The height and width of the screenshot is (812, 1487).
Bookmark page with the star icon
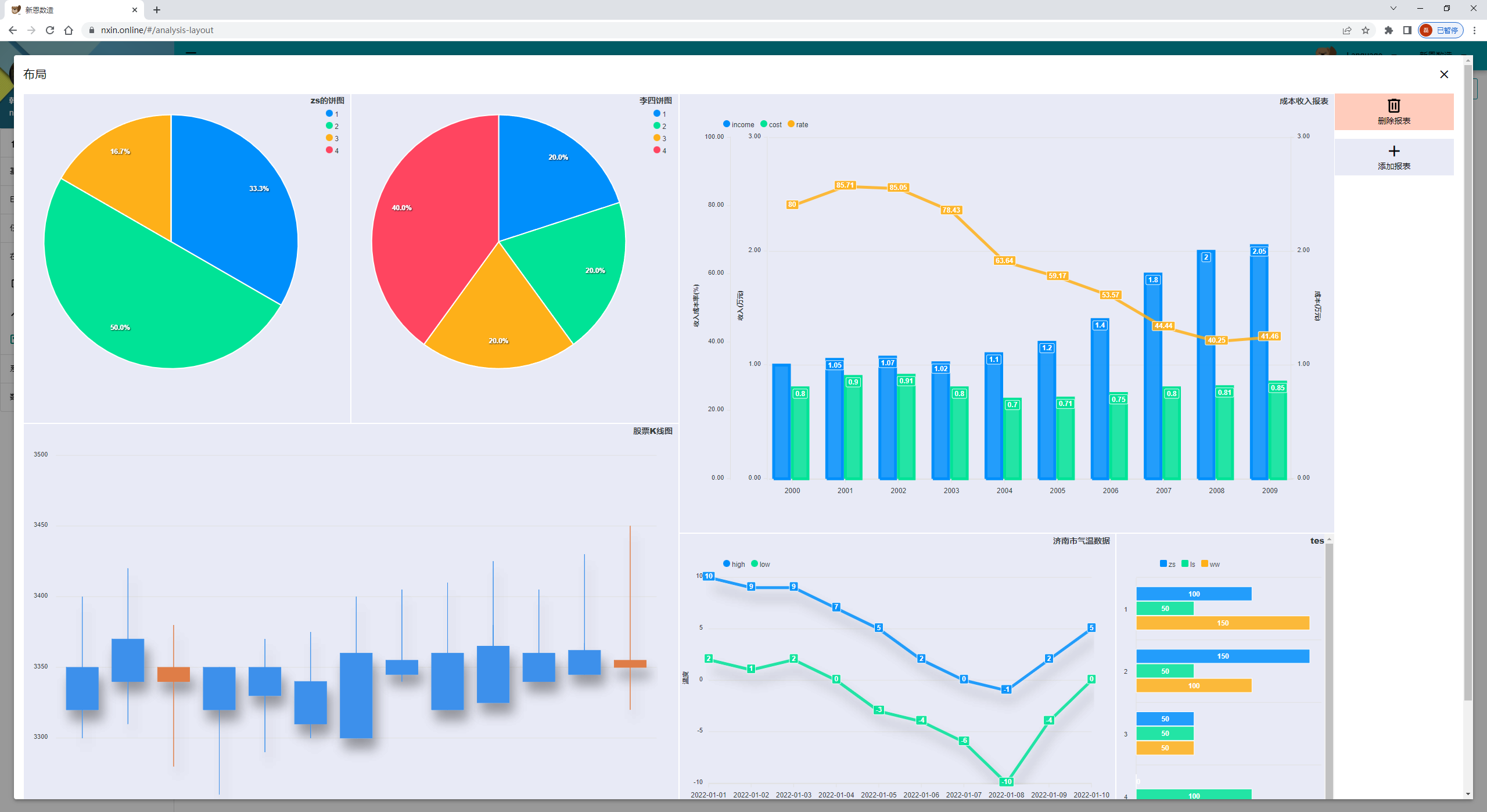1366,30
